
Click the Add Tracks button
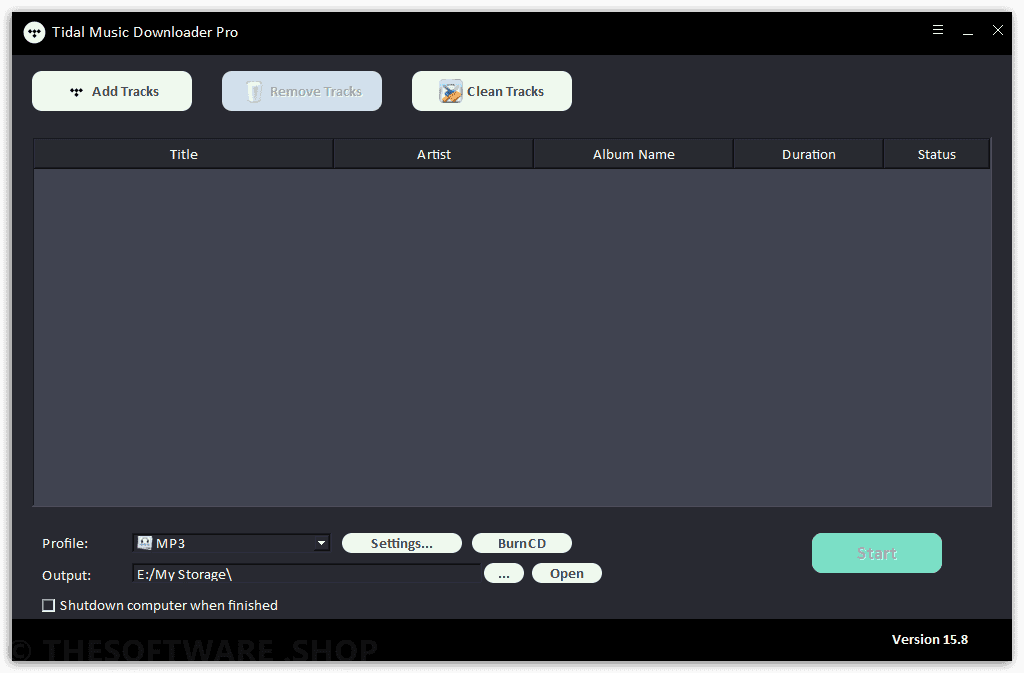pos(112,91)
